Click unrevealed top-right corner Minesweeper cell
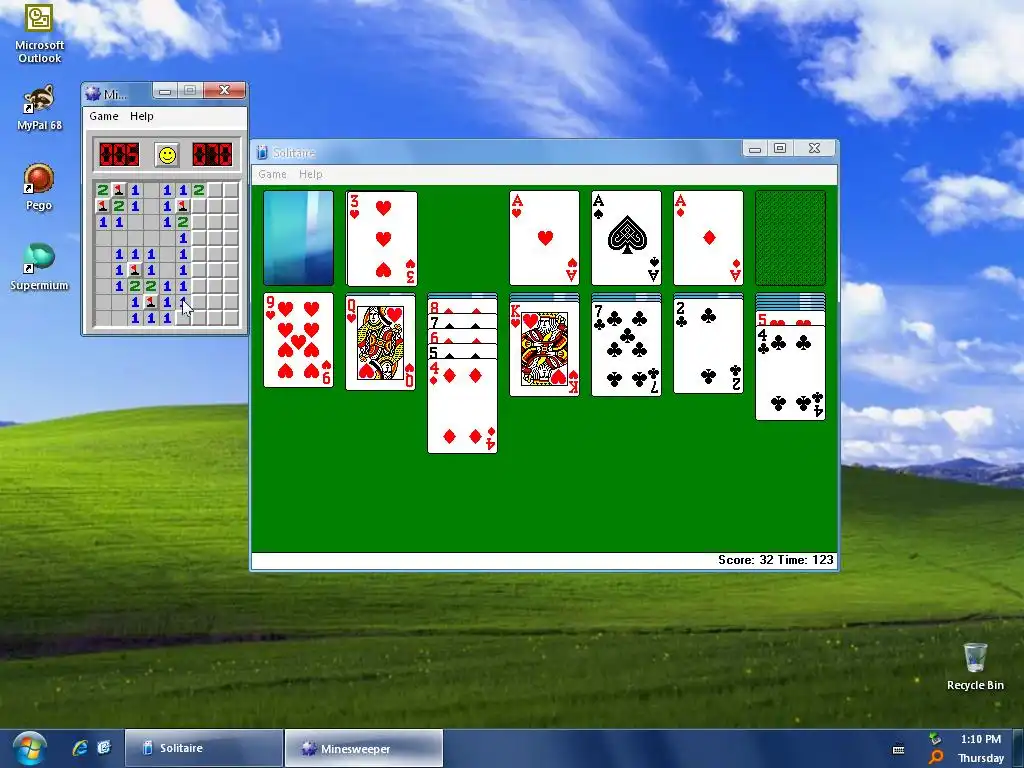Viewport: 1024px width, 768px height. pyautogui.click(x=231, y=190)
